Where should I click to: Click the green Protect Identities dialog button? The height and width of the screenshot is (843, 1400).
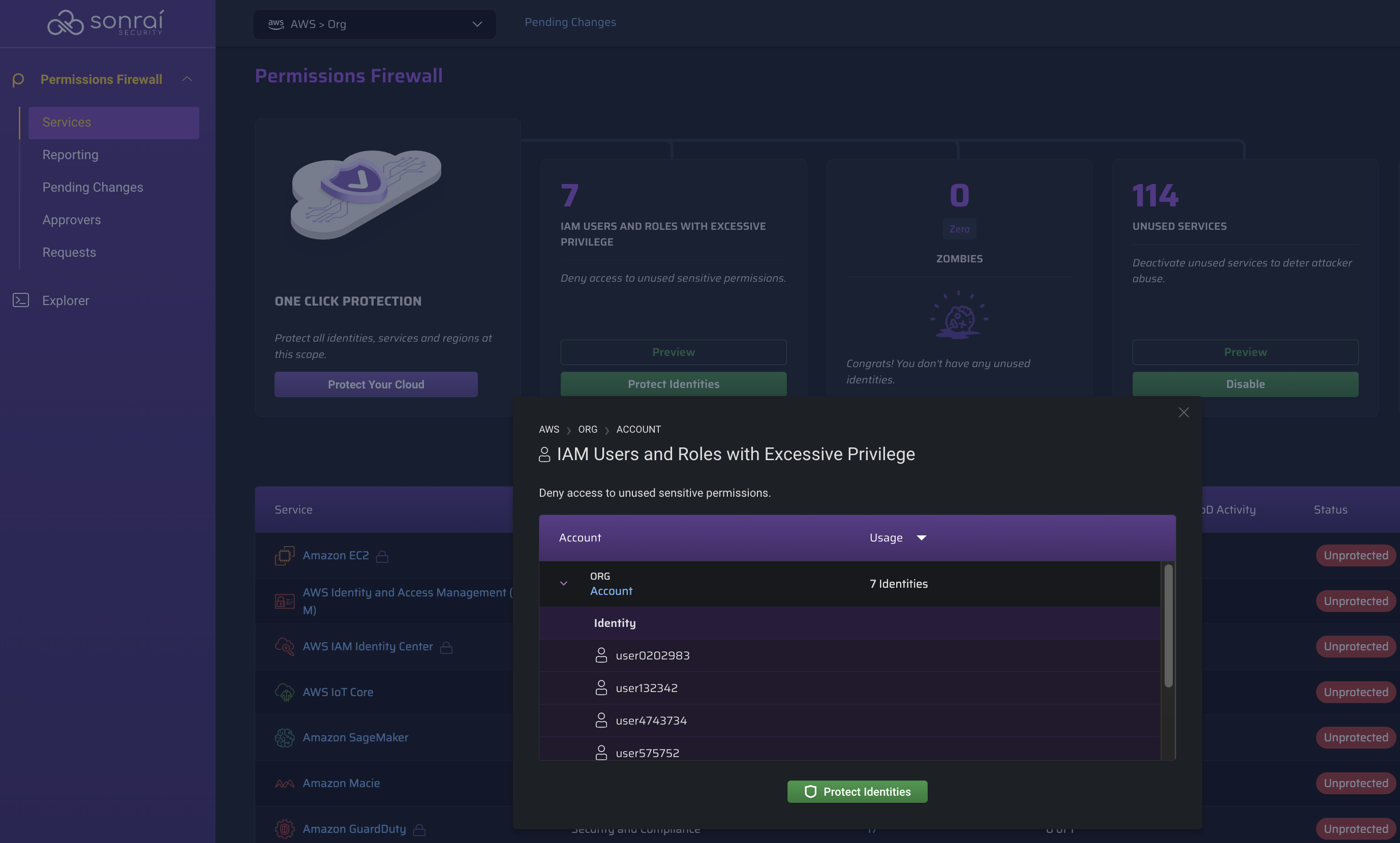858,792
